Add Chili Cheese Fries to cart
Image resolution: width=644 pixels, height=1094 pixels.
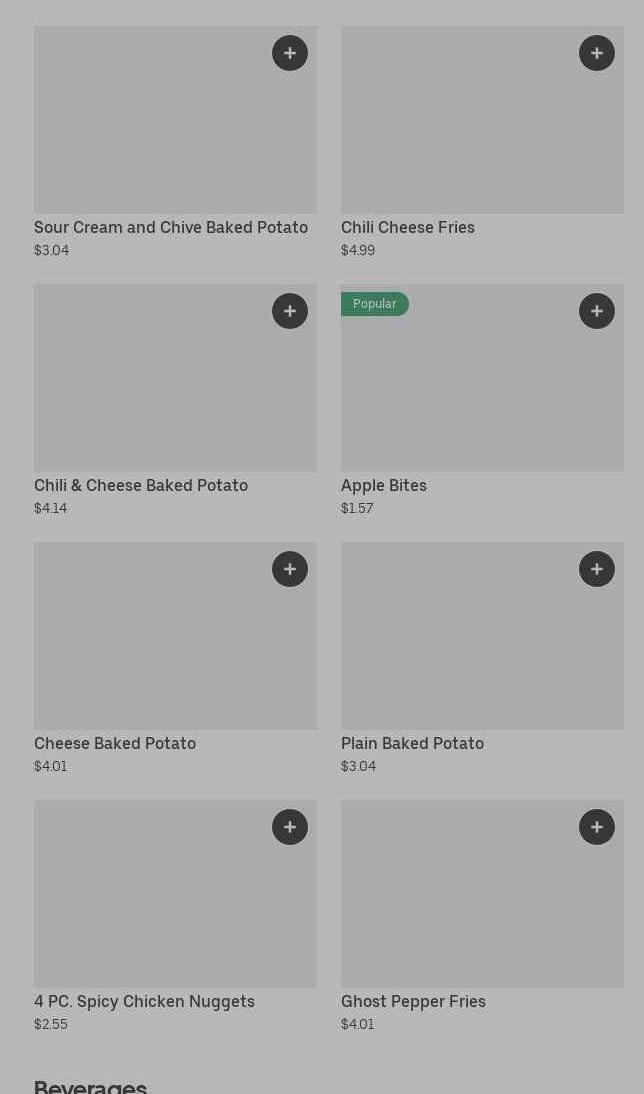coord(597,53)
